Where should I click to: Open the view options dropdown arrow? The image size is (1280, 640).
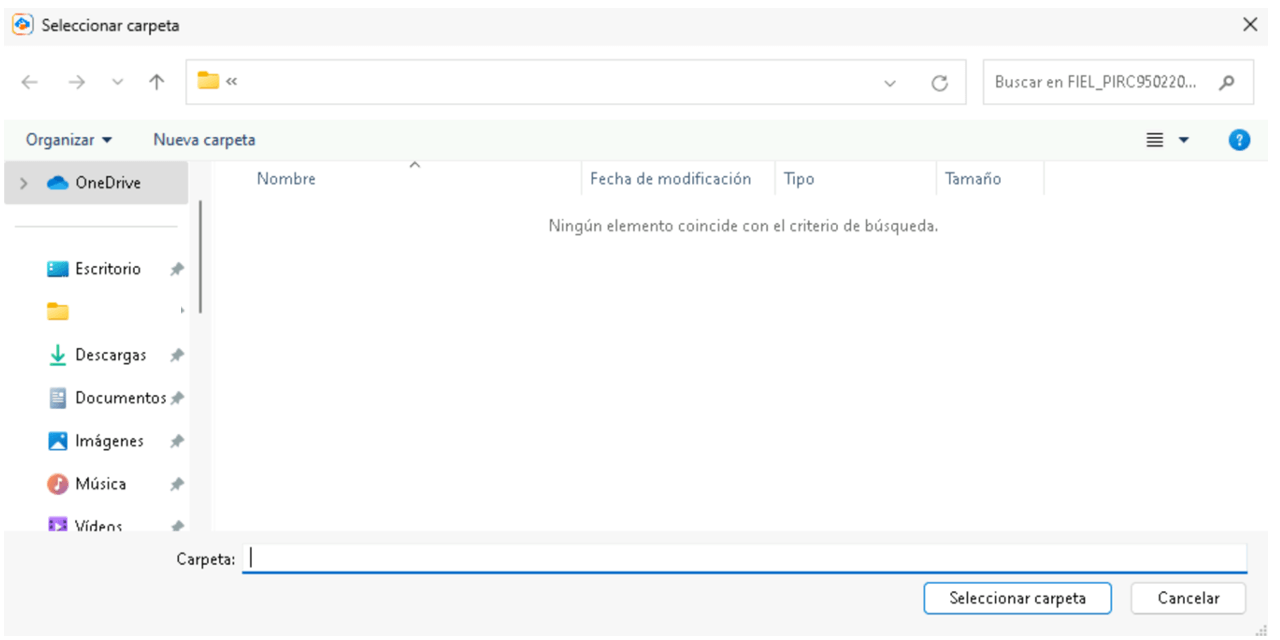[1184, 140]
